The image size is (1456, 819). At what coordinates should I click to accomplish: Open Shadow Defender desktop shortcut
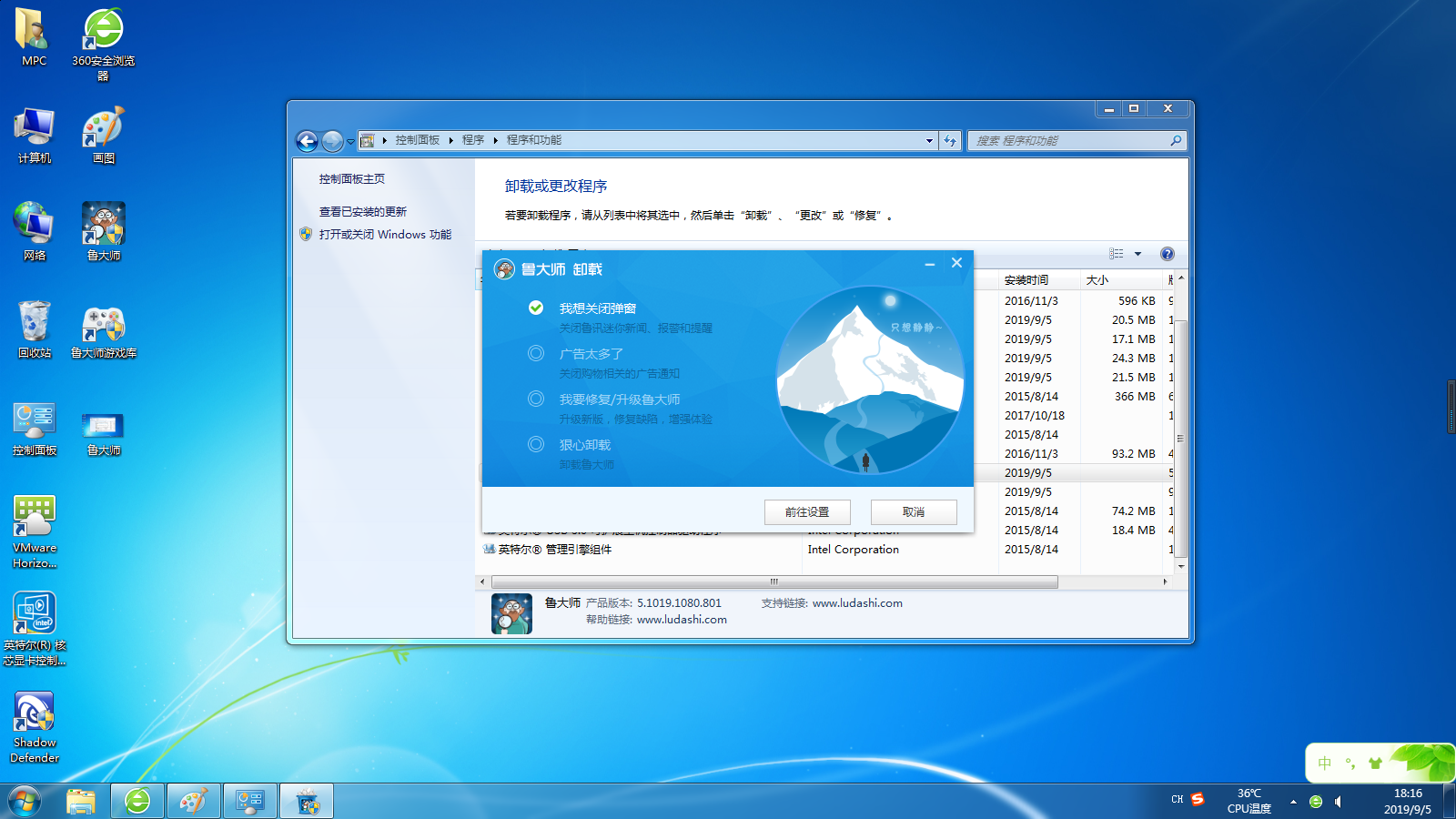34,726
